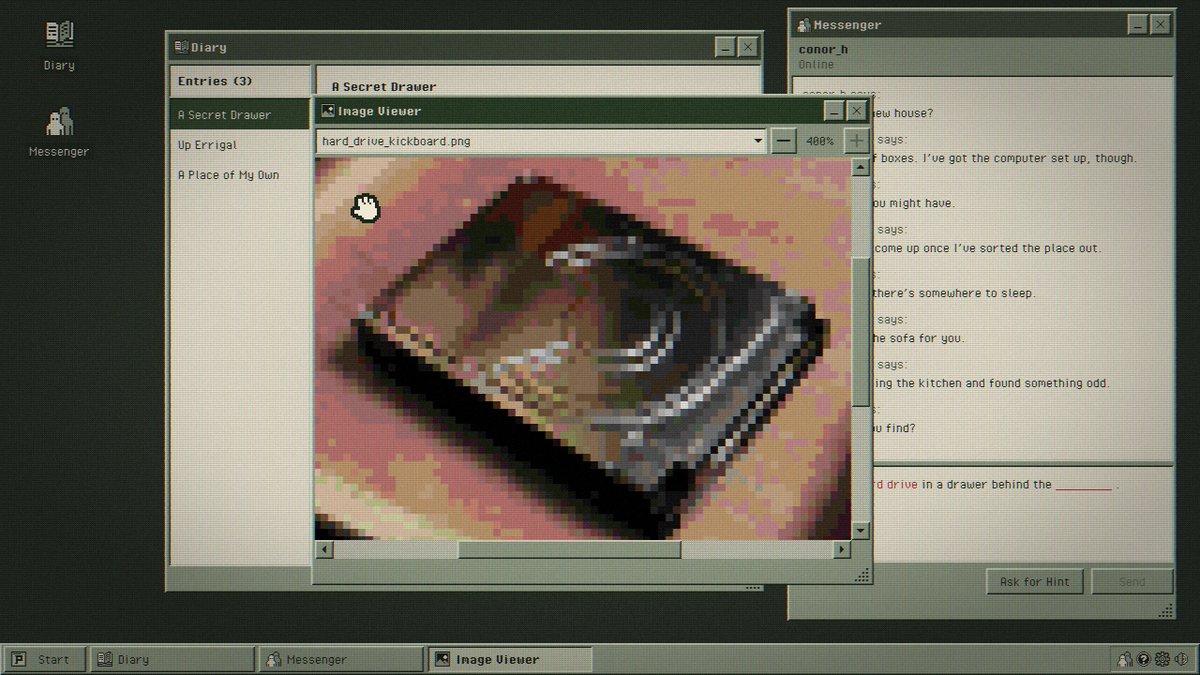Click the sound tray icon

1181,659
